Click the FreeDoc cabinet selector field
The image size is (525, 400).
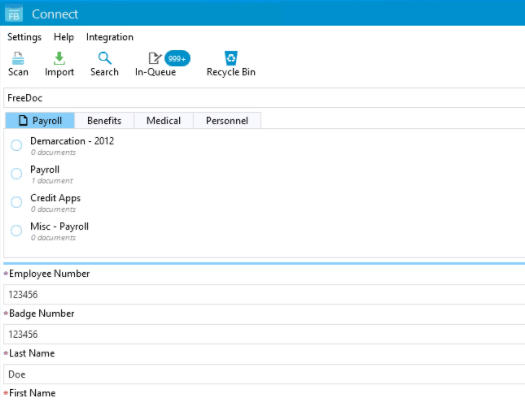pyautogui.click(x=264, y=98)
